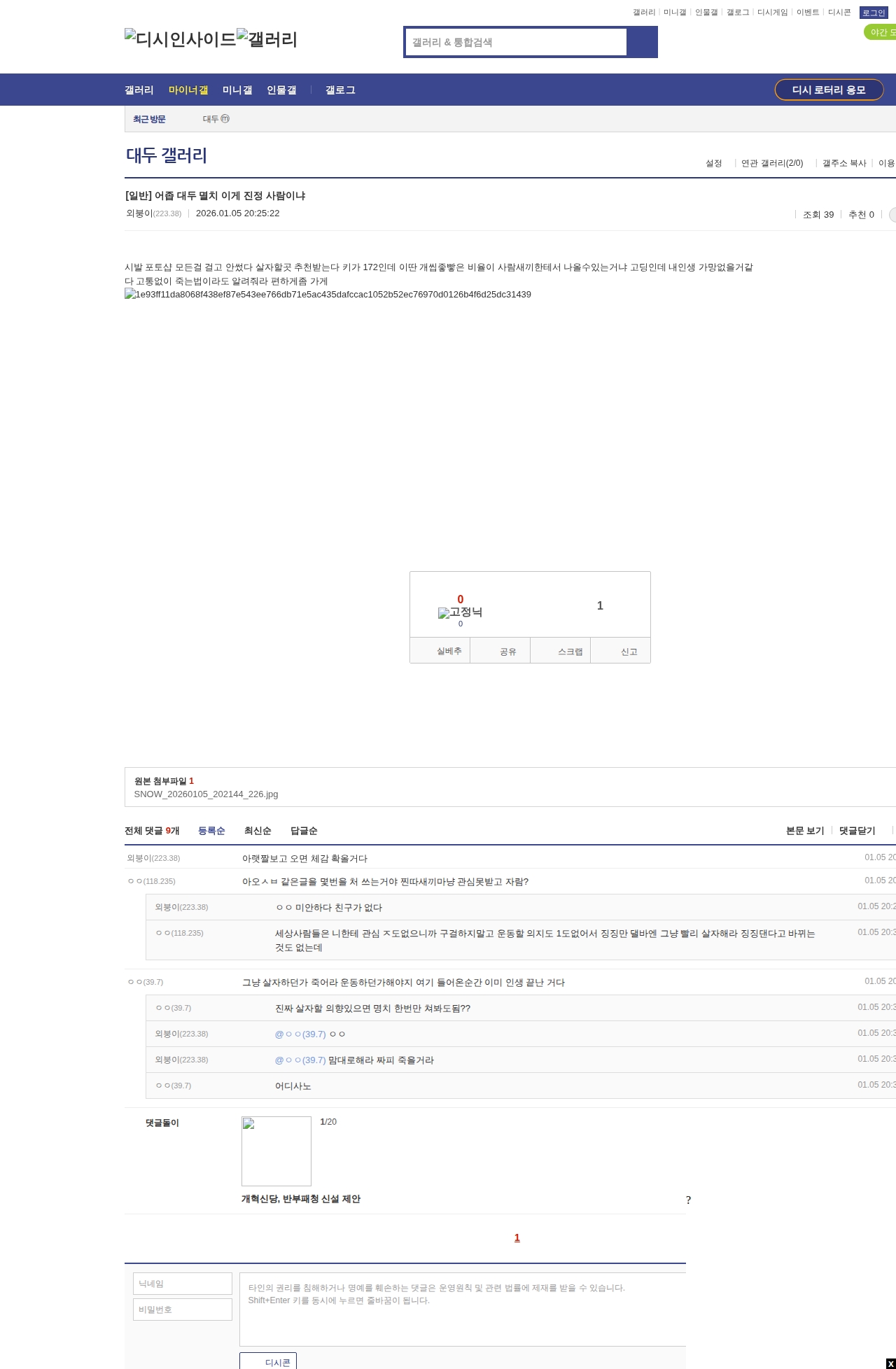The height and width of the screenshot is (1369, 896).
Task: Expand the 연관 갤러리(2/0) list
Action: 772,163
